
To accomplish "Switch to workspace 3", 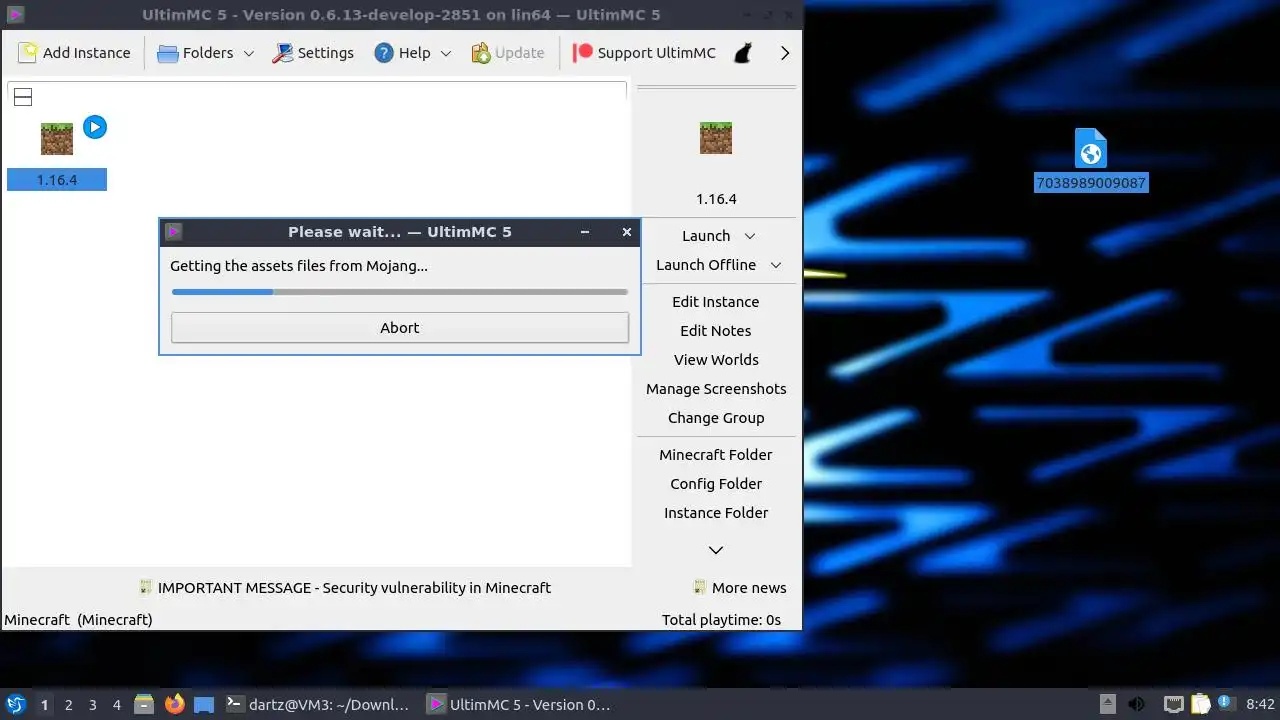I will (92, 705).
